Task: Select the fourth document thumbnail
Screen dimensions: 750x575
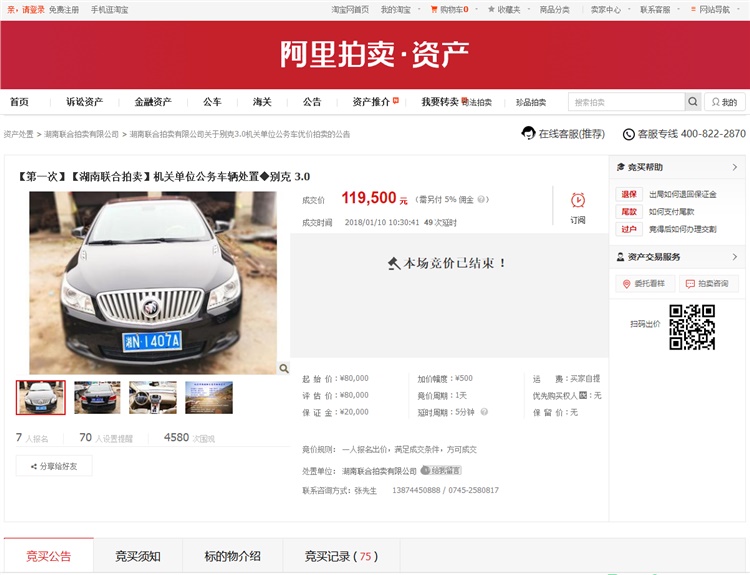Action: tap(209, 398)
